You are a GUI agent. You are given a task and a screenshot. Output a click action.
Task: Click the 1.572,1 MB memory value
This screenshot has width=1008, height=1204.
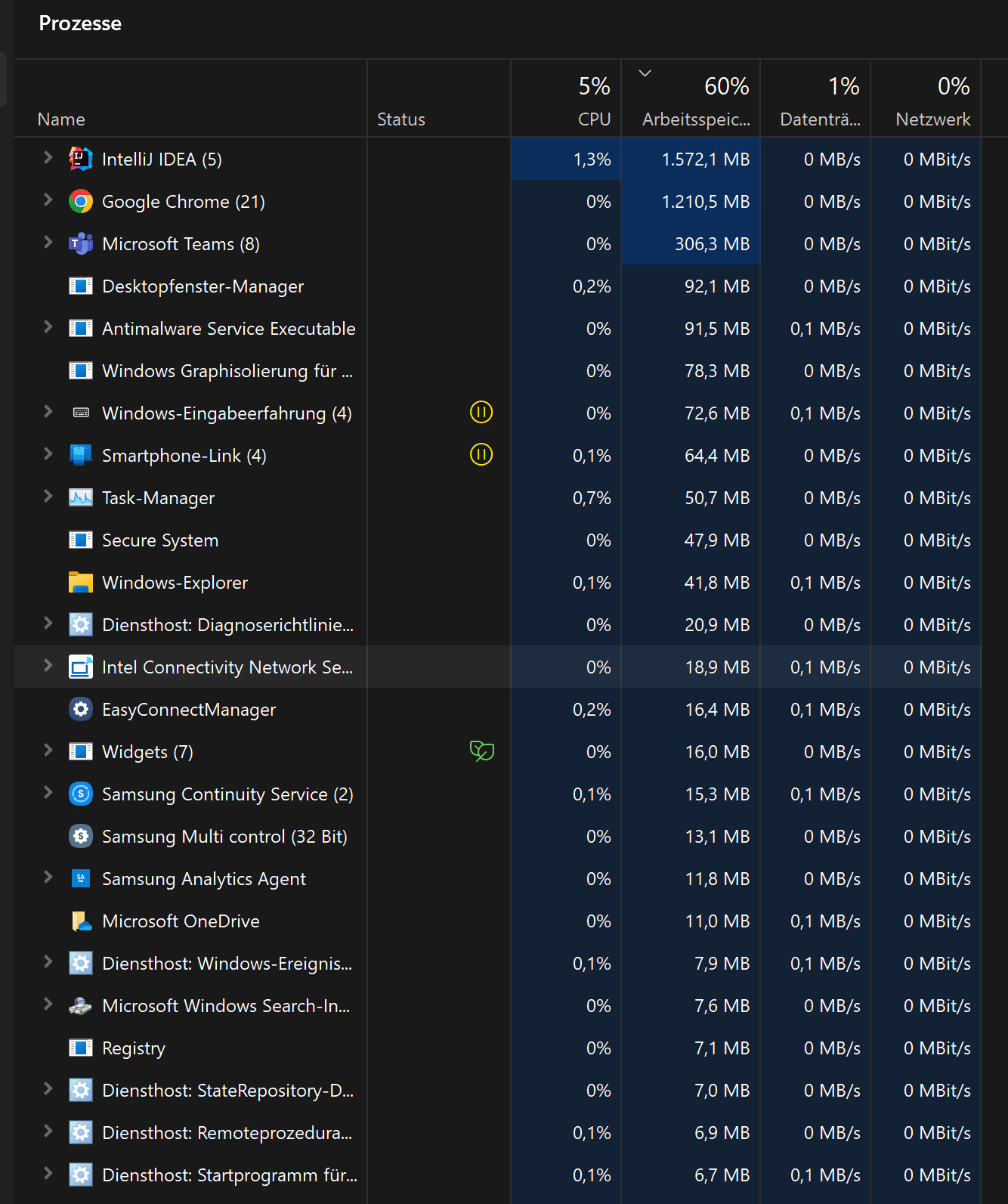tap(706, 159)
